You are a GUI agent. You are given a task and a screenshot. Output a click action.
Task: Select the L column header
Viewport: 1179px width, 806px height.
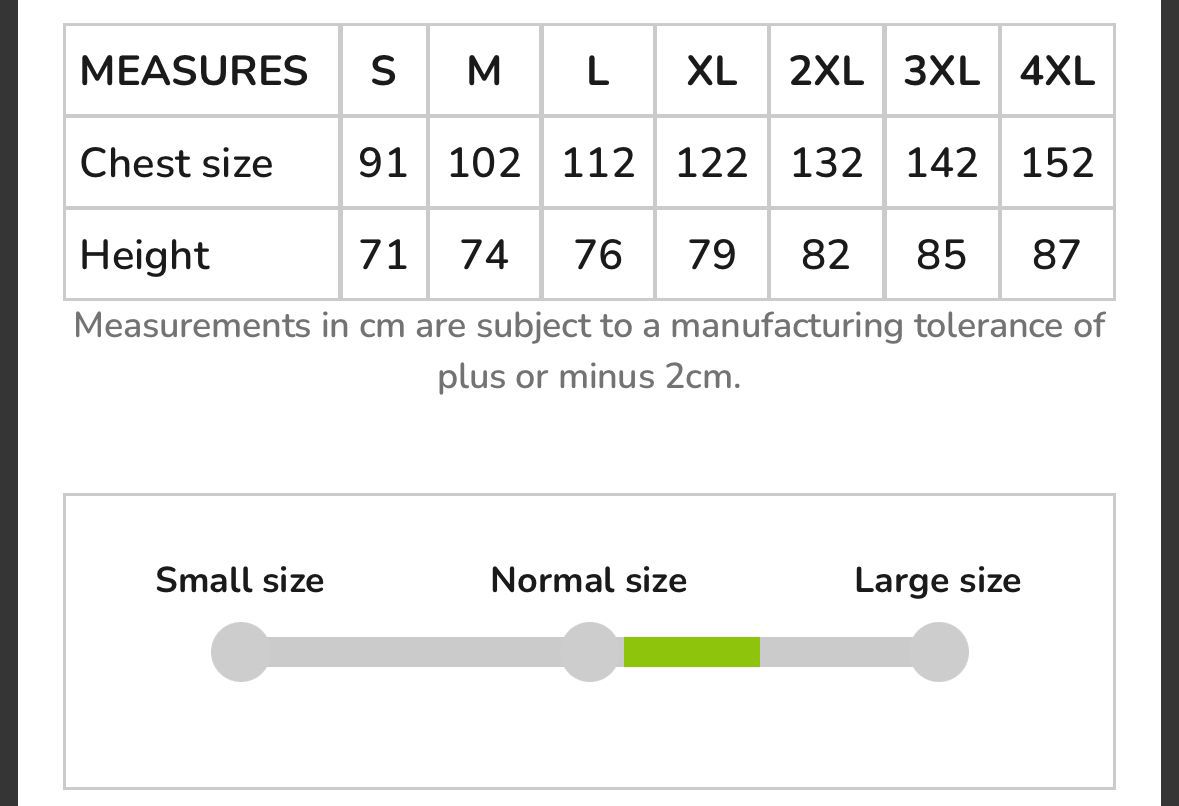599,71
